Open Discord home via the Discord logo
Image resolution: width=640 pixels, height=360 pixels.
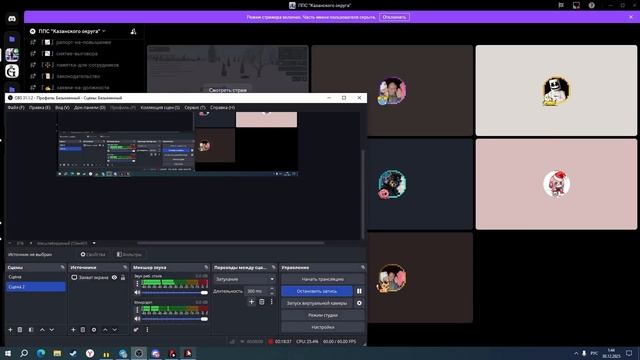point(12,19)
